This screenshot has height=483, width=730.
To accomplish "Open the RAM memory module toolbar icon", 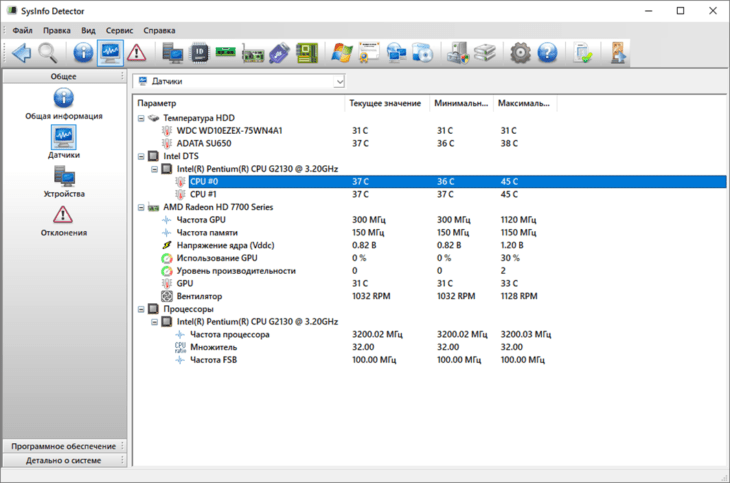I will [225, 52].
